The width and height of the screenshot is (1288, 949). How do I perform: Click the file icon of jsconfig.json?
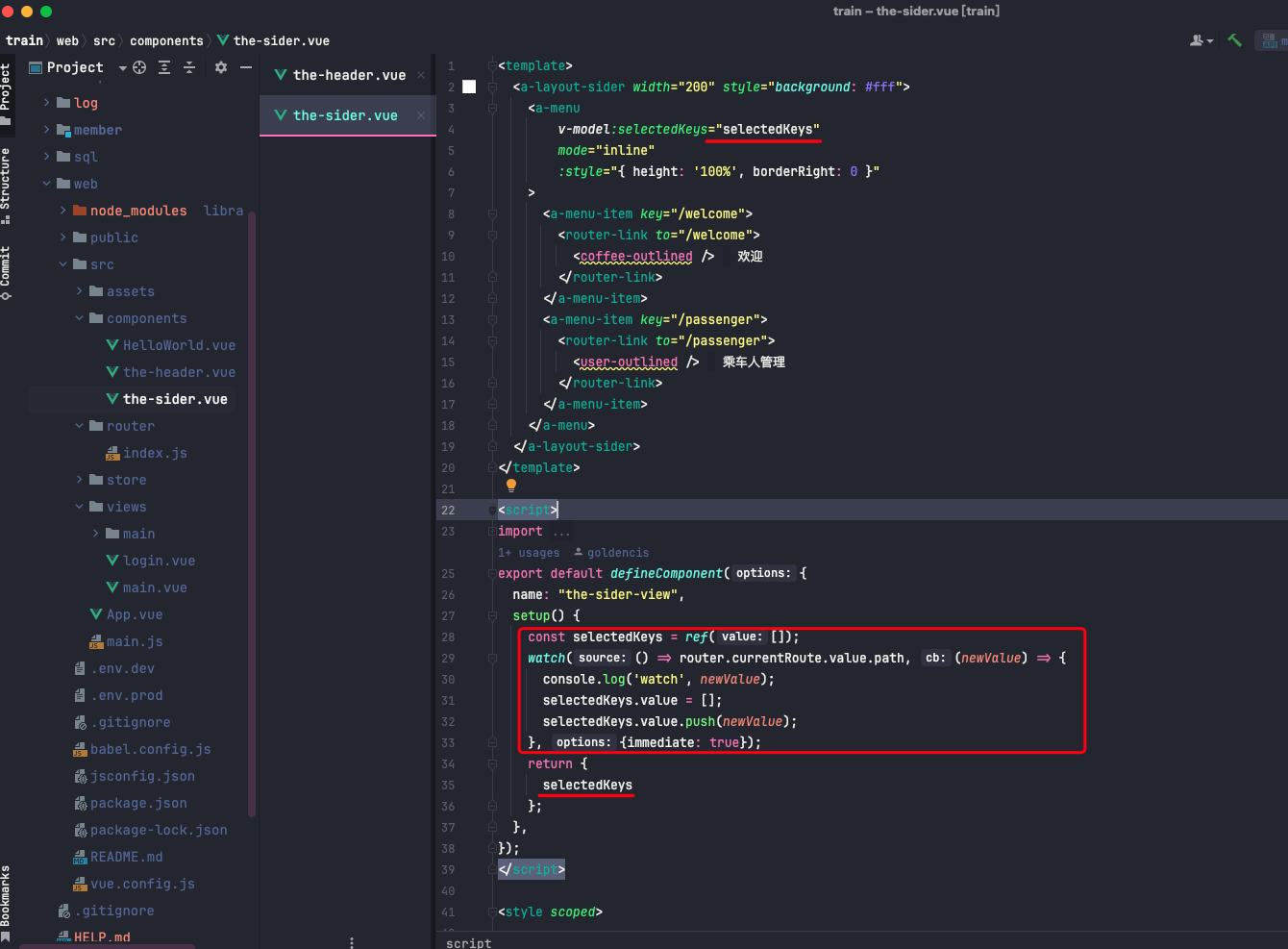click(81, 776)
